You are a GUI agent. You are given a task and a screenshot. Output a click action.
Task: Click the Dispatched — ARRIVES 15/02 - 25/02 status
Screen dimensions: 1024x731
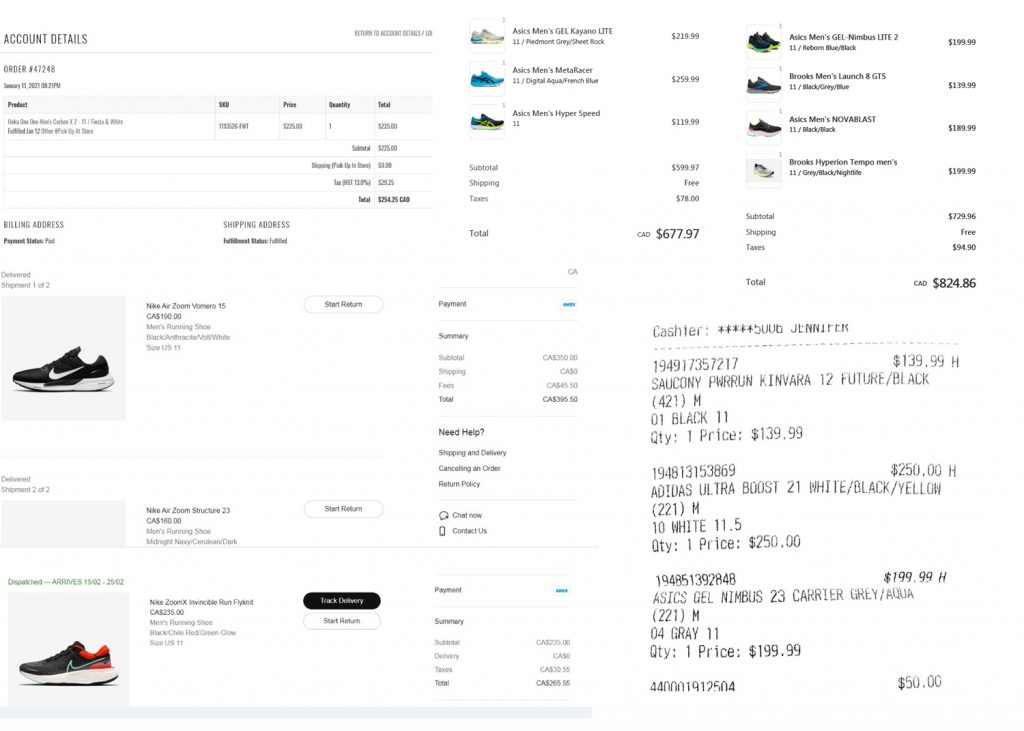[x=65, y=582]
